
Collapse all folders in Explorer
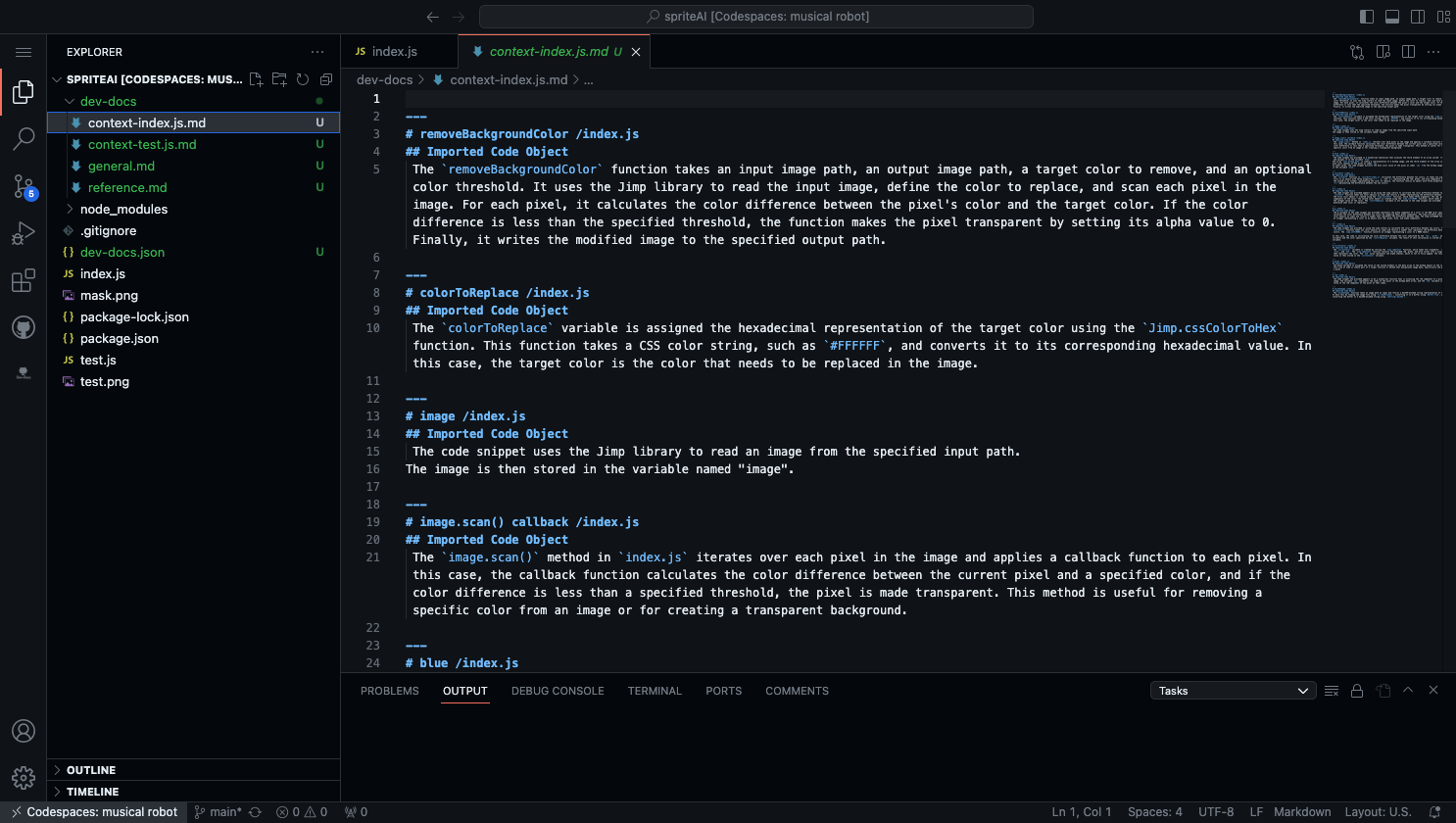(x=326, y=79)
